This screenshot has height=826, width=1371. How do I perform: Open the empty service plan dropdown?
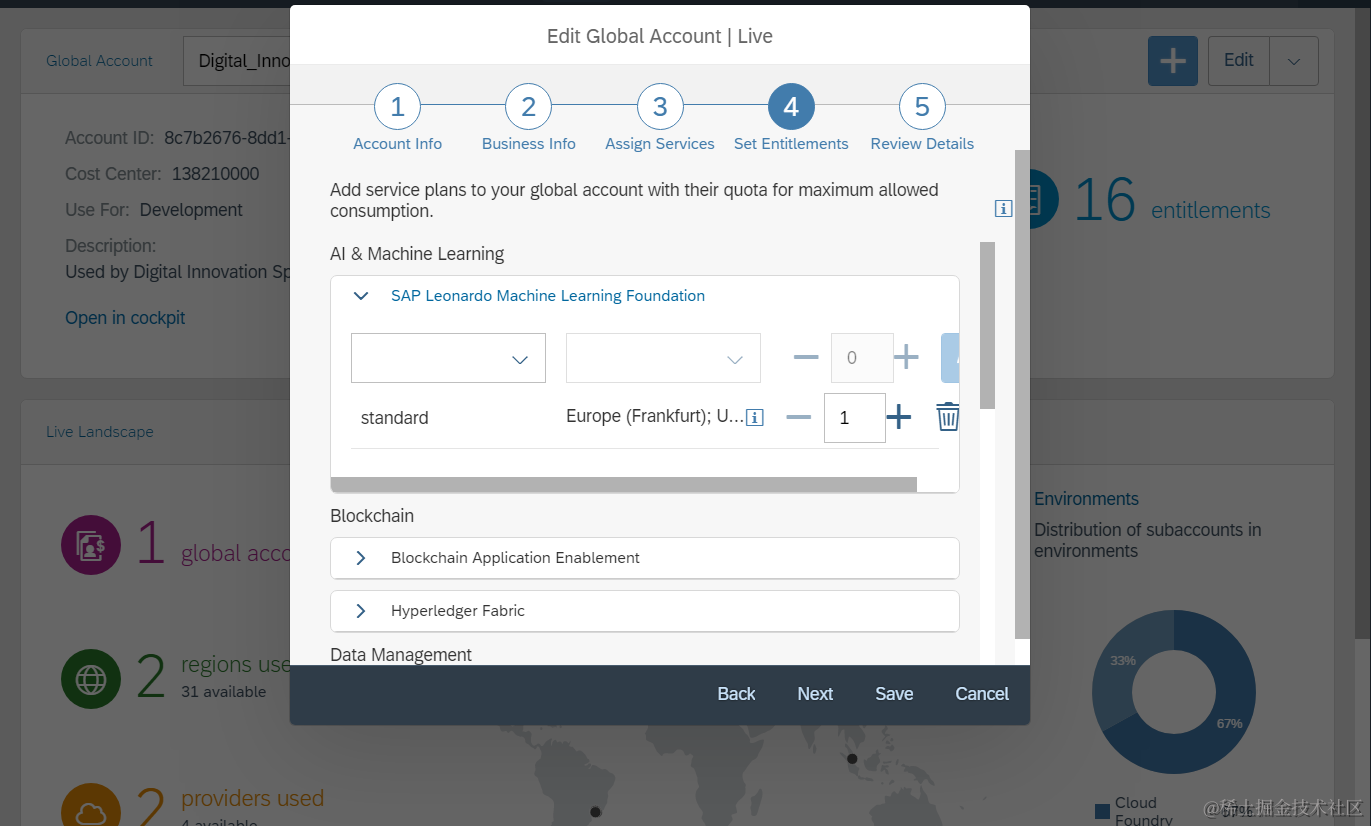[448, 358]
